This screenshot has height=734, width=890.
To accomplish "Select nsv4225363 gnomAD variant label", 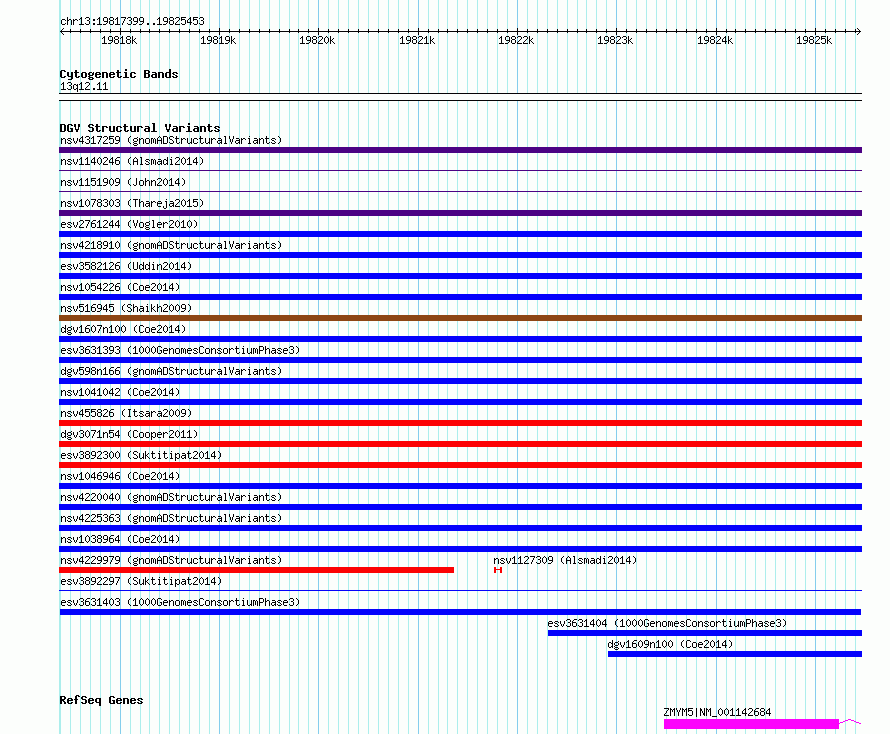I will click(x=171, y=518).
